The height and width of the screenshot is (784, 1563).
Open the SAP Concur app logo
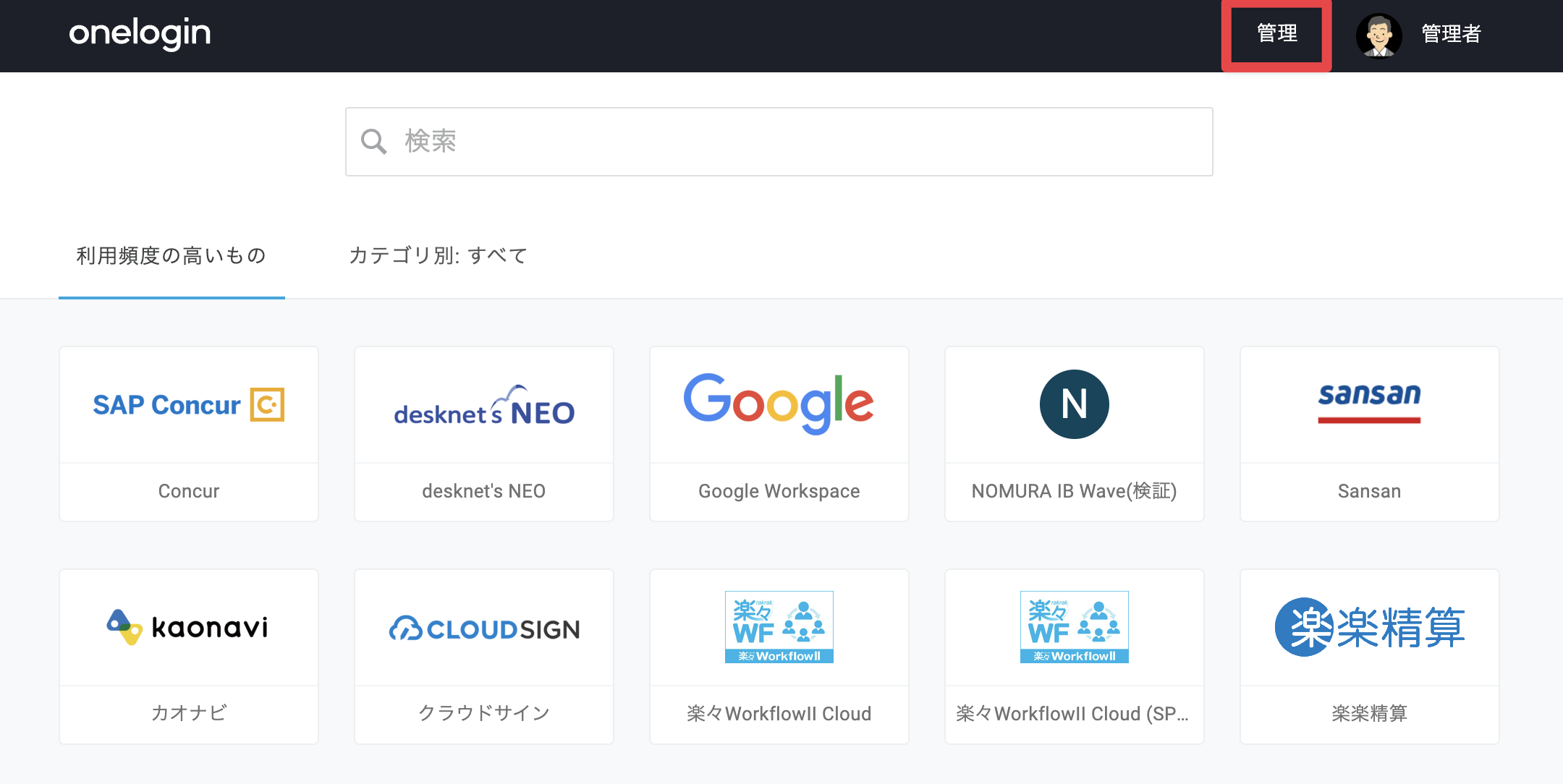coord(189,404)
